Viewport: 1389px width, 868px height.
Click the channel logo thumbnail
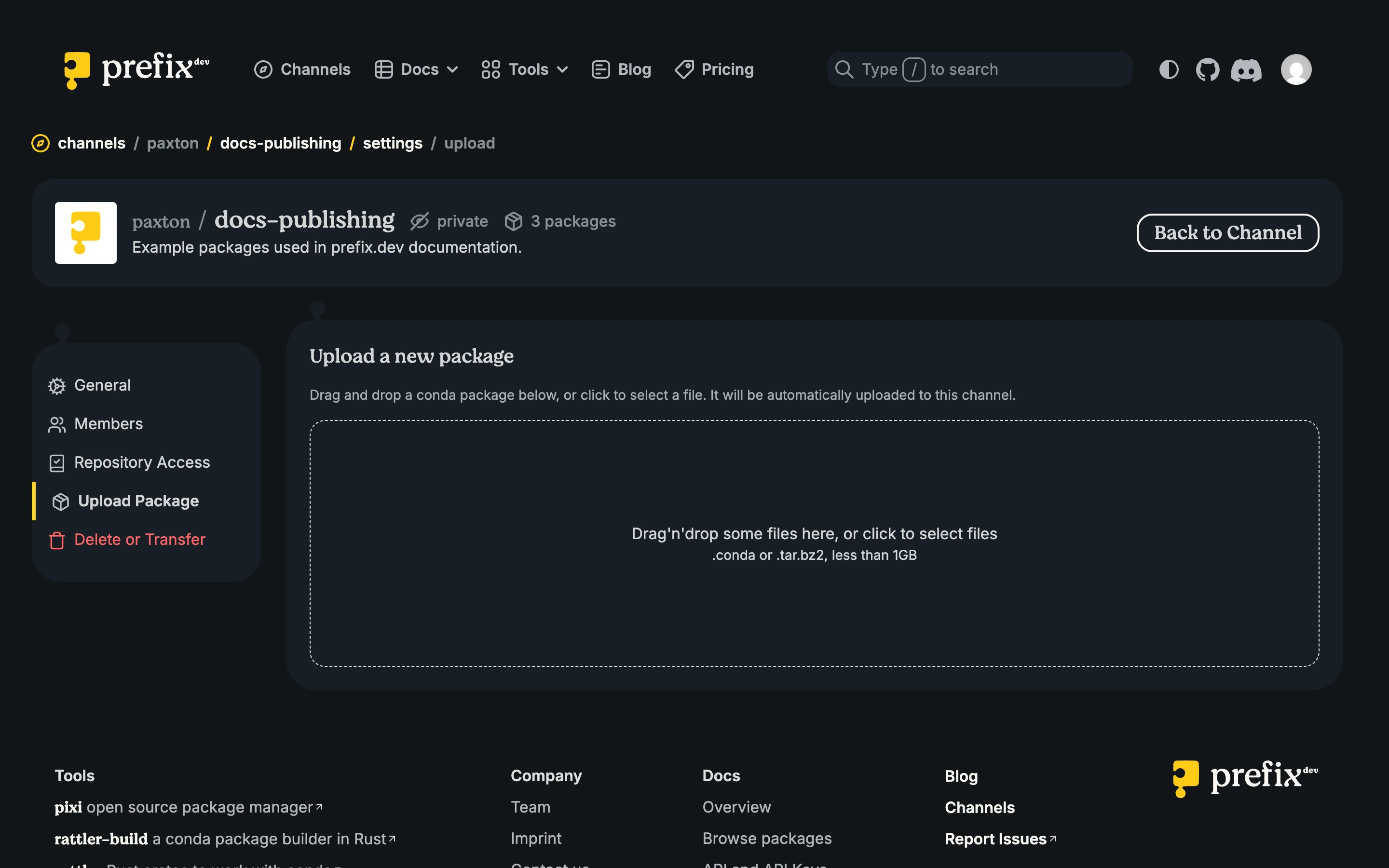(85, 232)
